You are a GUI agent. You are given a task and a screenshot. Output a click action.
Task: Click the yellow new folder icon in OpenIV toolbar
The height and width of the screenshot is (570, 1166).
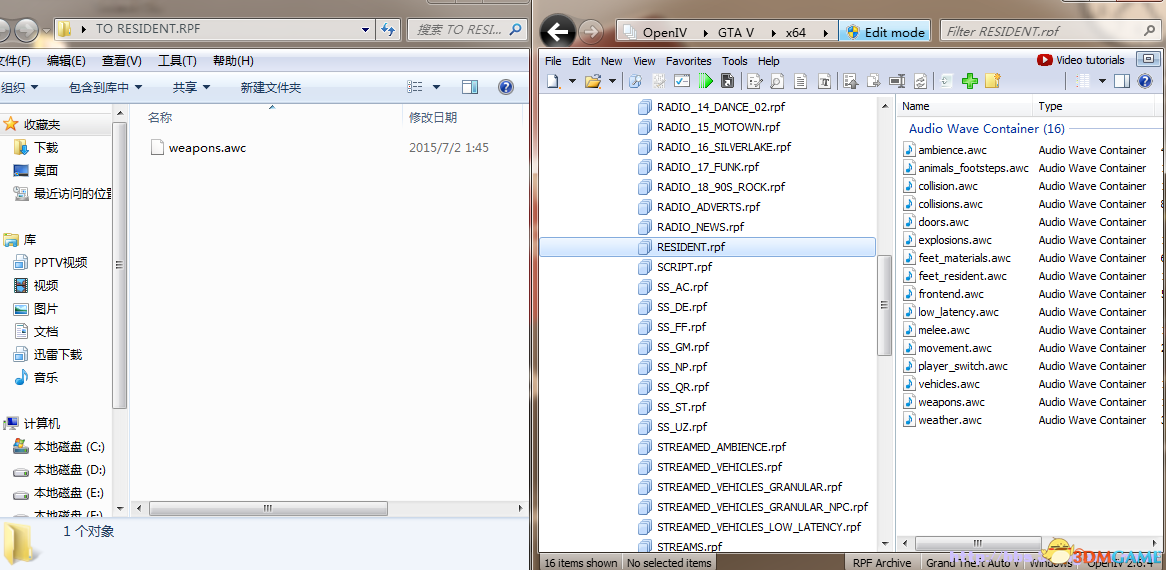pyautogui.click(x=993, y=81)
